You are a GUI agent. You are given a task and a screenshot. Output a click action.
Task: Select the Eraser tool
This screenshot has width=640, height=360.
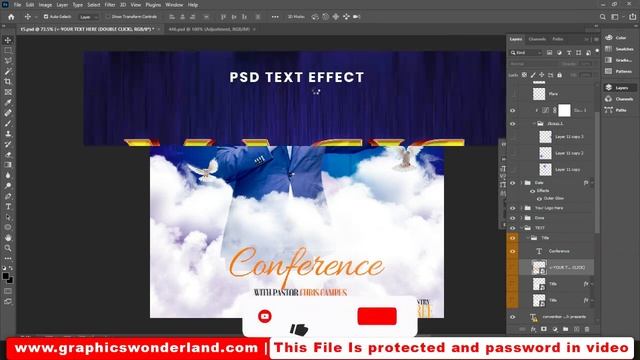click(8, 155)
